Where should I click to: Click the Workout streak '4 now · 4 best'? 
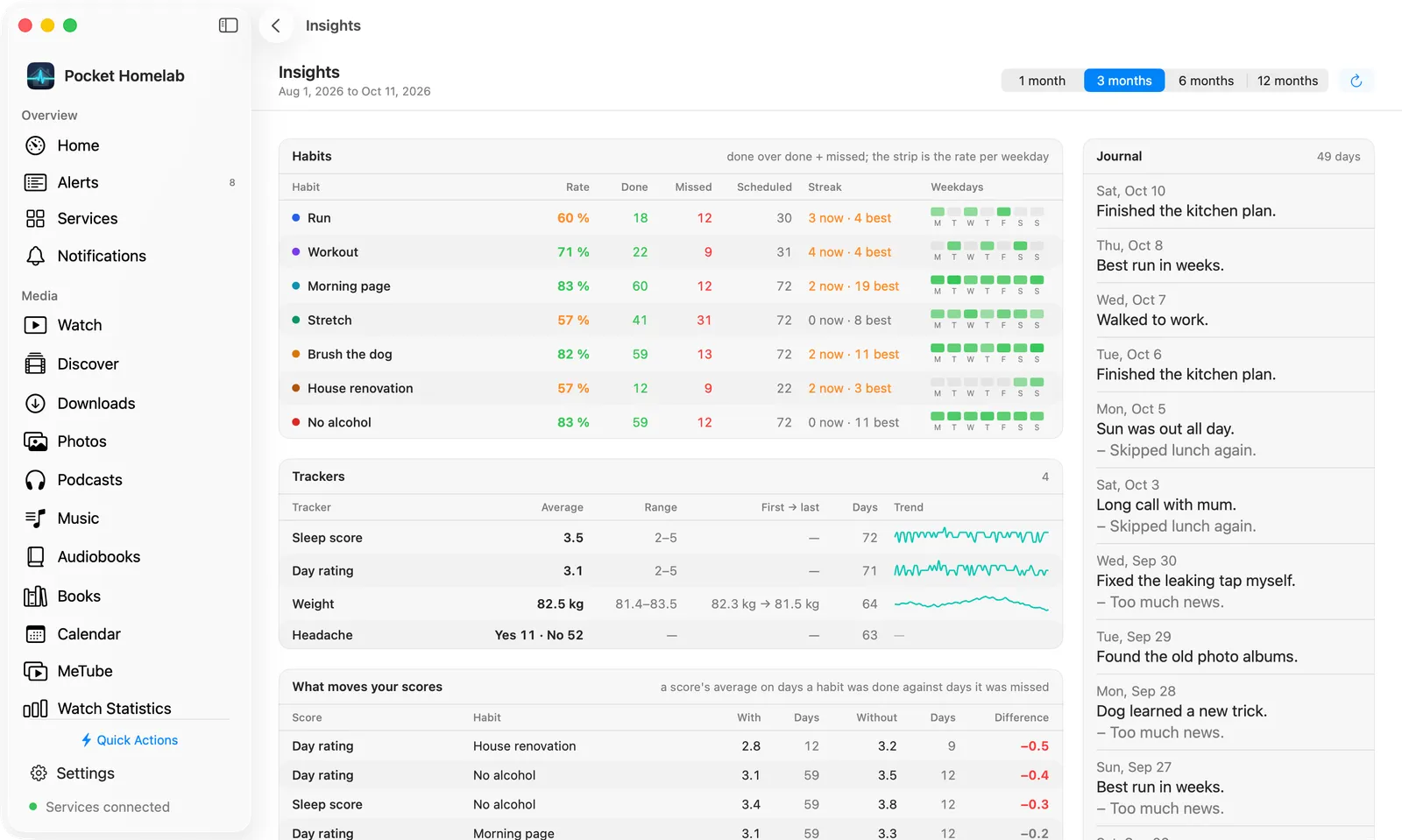849,252
